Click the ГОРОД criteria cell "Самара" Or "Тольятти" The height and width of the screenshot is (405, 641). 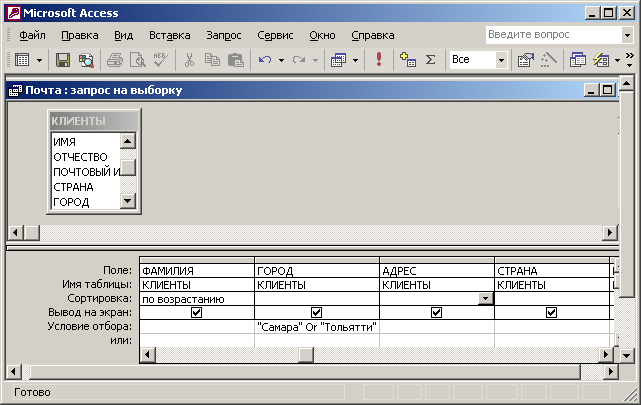pos(317,327)
